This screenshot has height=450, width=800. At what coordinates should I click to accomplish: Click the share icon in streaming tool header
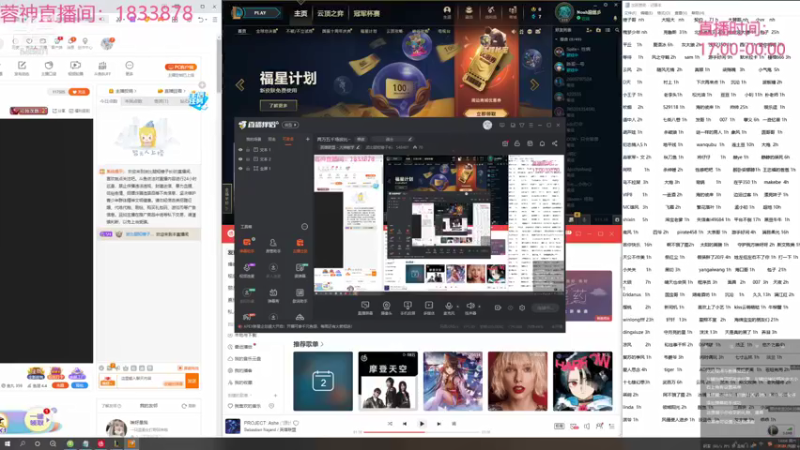tap(554, 144)
